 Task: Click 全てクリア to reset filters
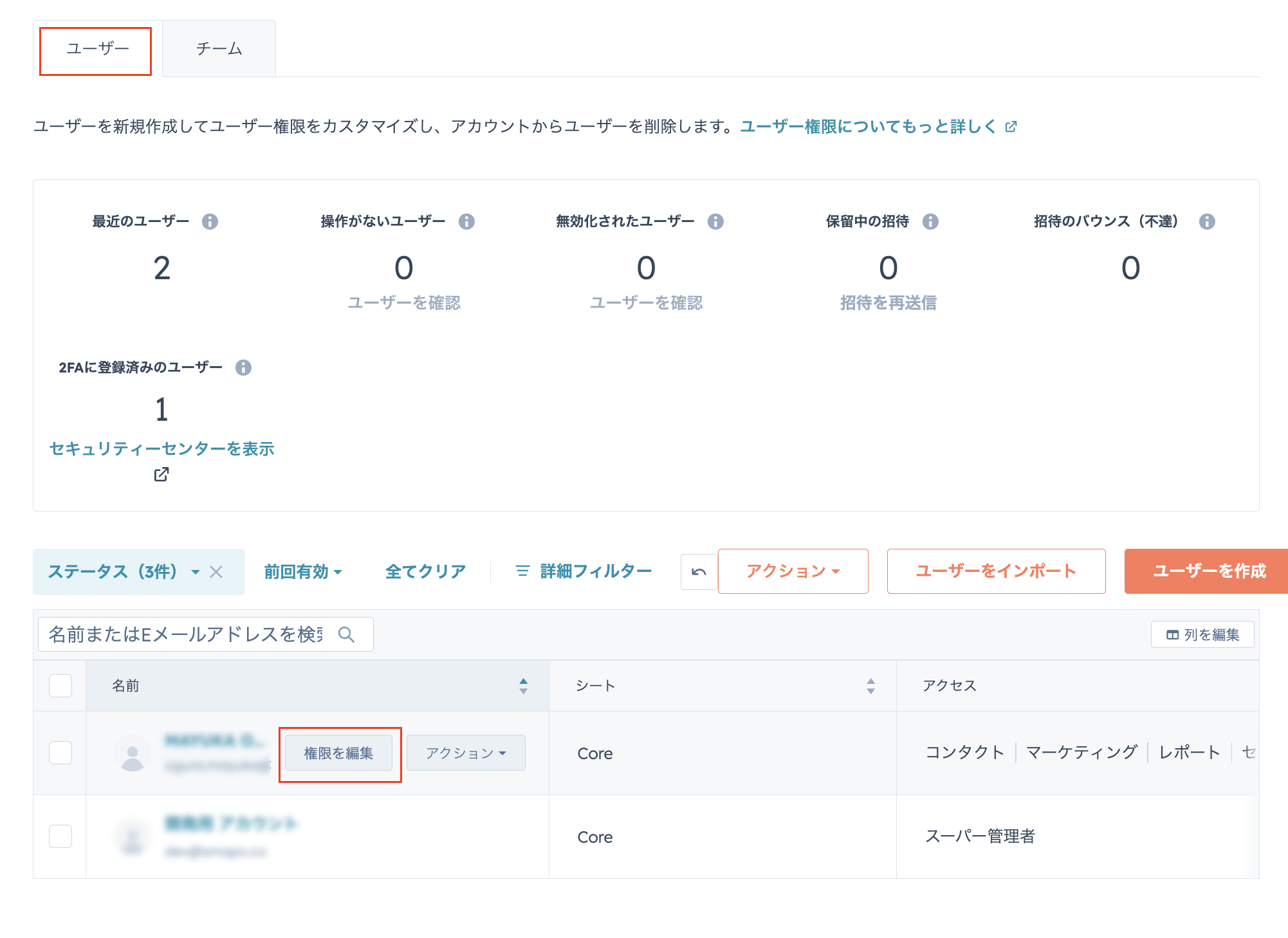coord(425,571)
